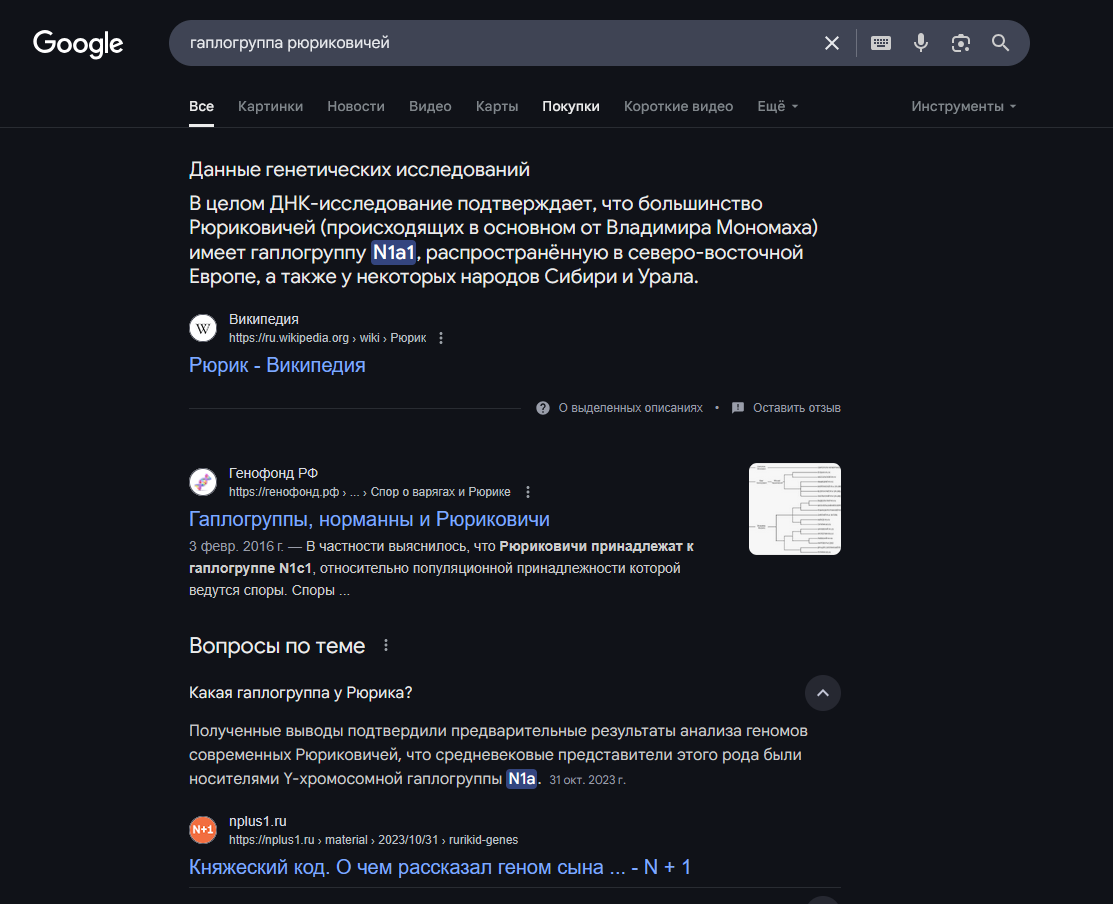The width and height of the screenshot is (1113, 904).
Task: Open the haplogroup tree thumbnail image
Action: pyautogui.click(x=795, y=509)
